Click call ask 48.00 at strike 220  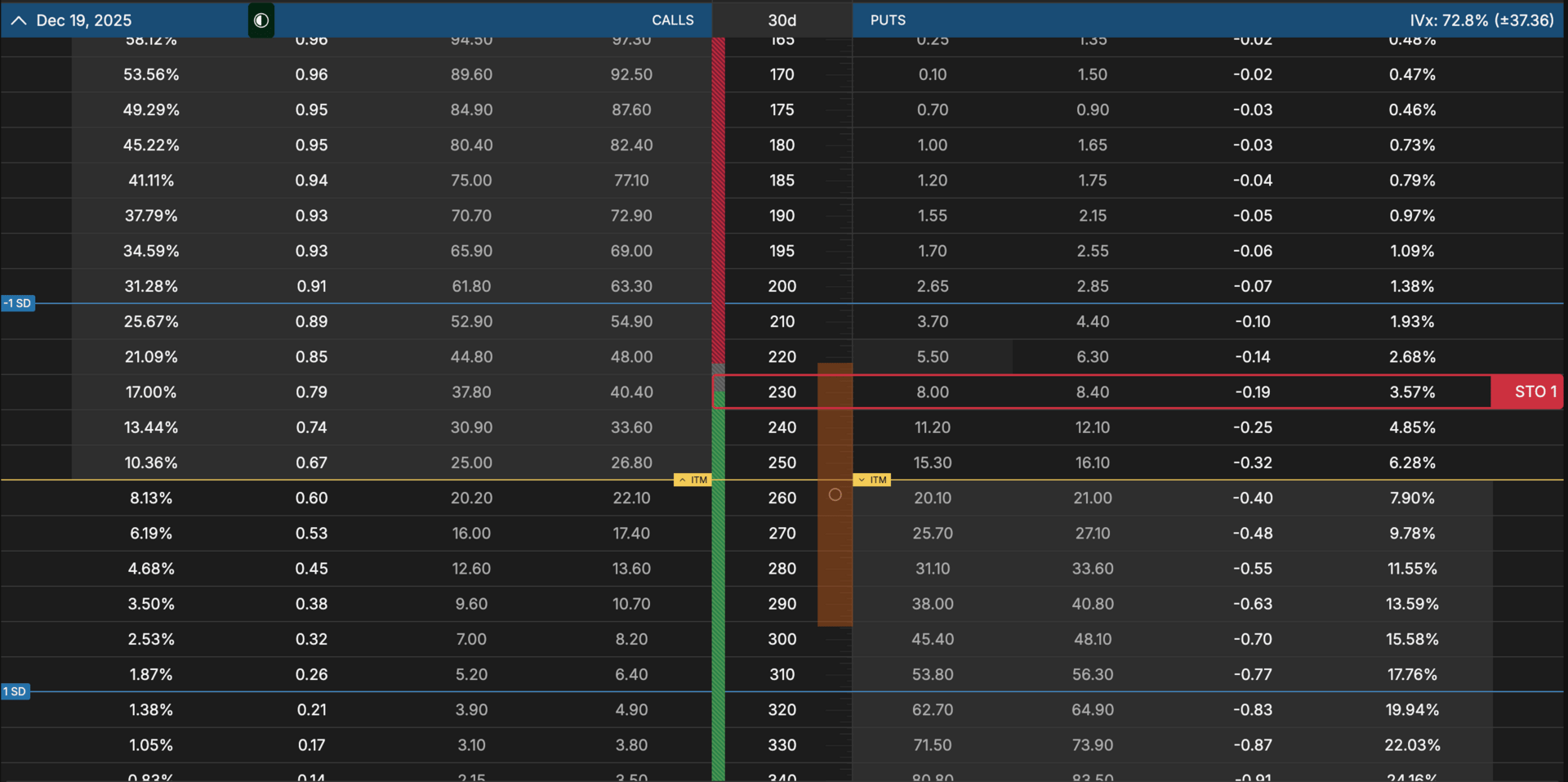[631, 357]
